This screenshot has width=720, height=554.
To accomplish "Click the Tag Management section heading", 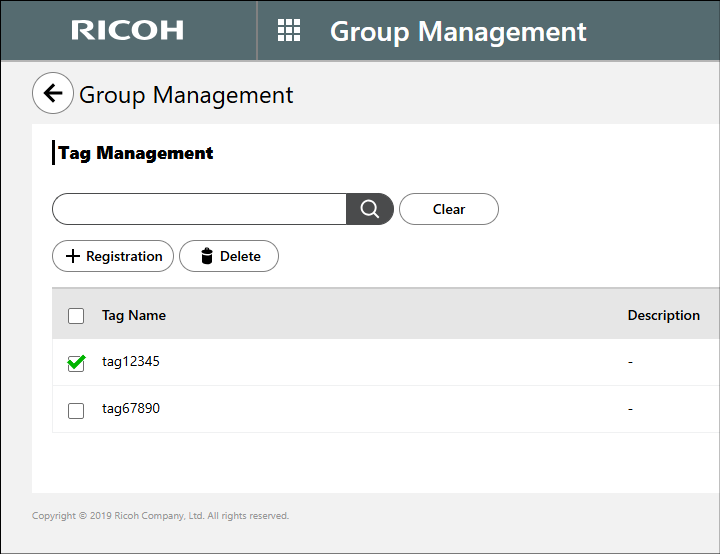I will pyautogui.click(x=136, y=153).
